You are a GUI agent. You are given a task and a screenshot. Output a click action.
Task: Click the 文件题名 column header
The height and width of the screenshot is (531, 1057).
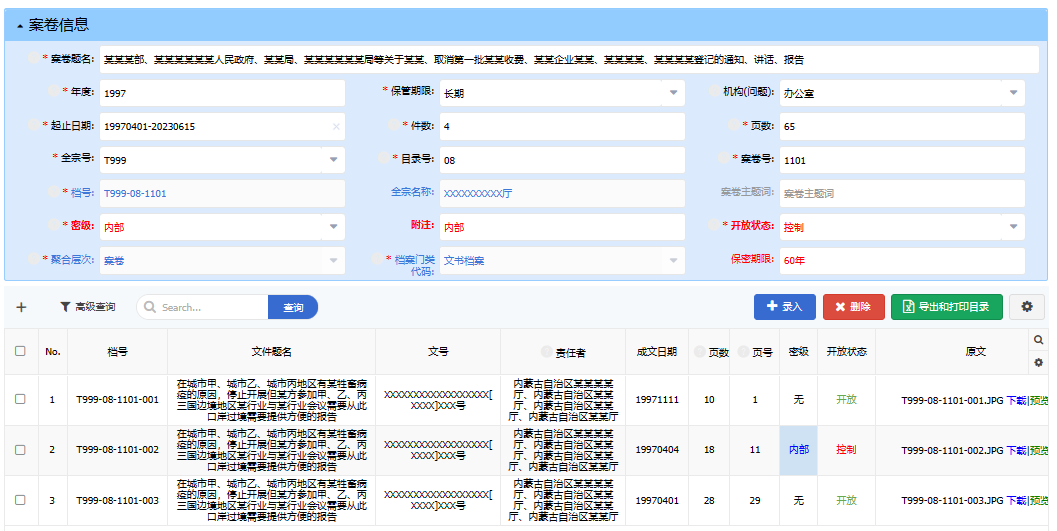point(271,352)
